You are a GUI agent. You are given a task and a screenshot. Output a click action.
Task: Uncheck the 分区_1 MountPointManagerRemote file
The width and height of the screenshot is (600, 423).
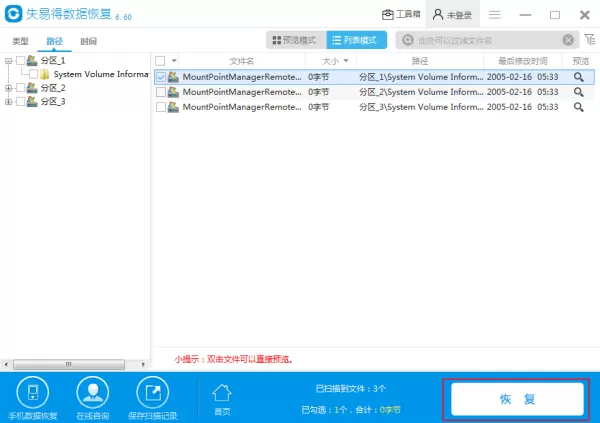tap(161, 77)
